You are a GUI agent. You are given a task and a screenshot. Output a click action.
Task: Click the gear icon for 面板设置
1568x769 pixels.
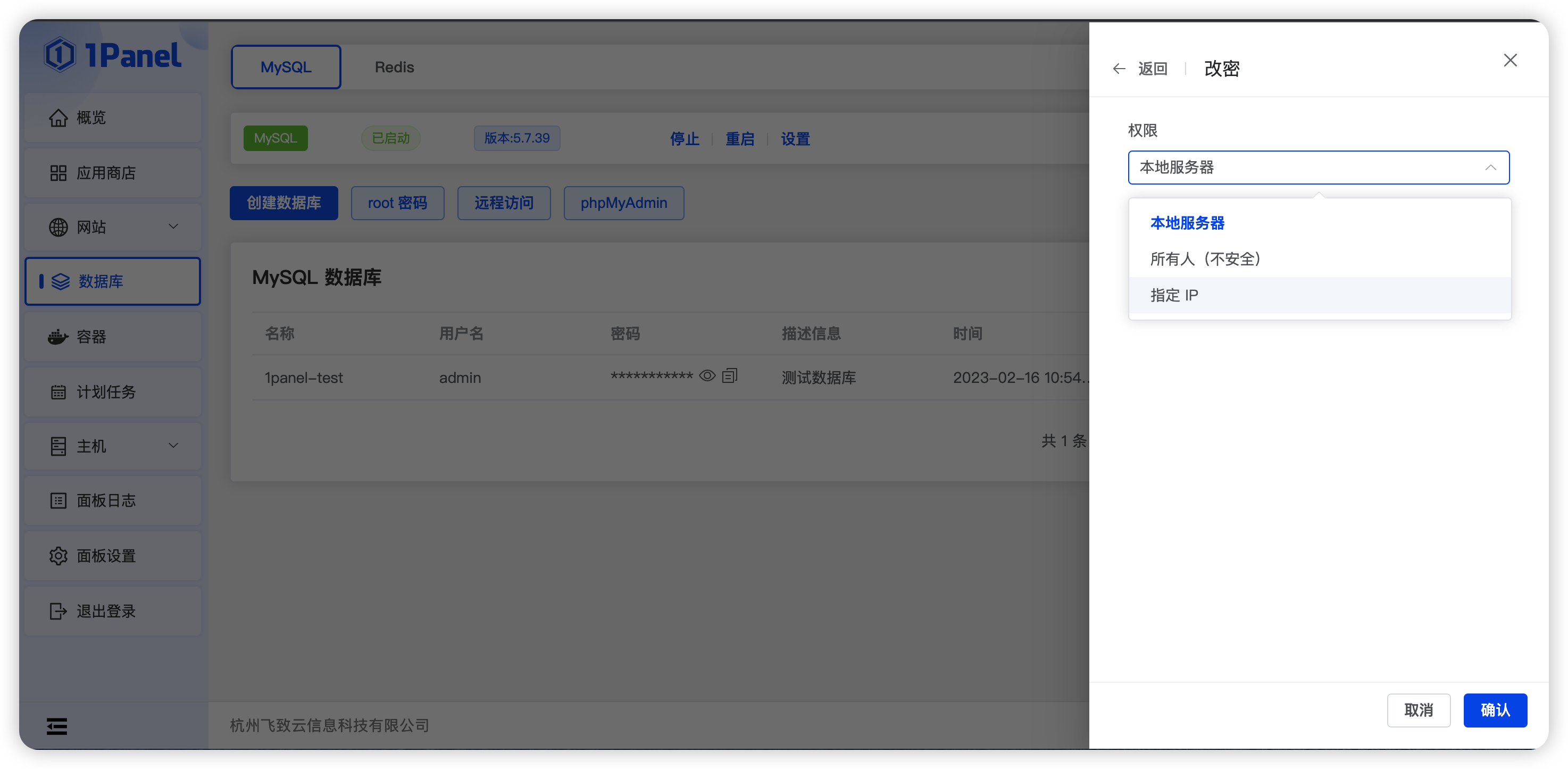(59, 555)
